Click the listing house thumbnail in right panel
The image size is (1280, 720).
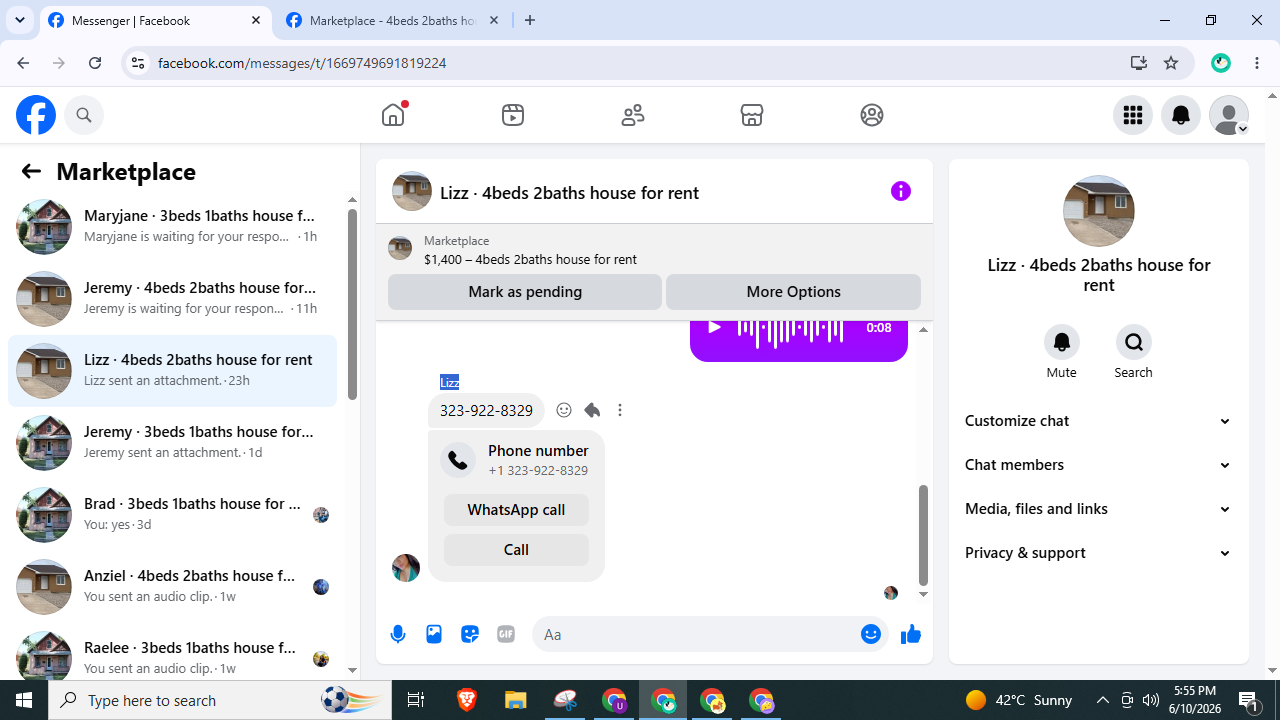coord(1099,211)
